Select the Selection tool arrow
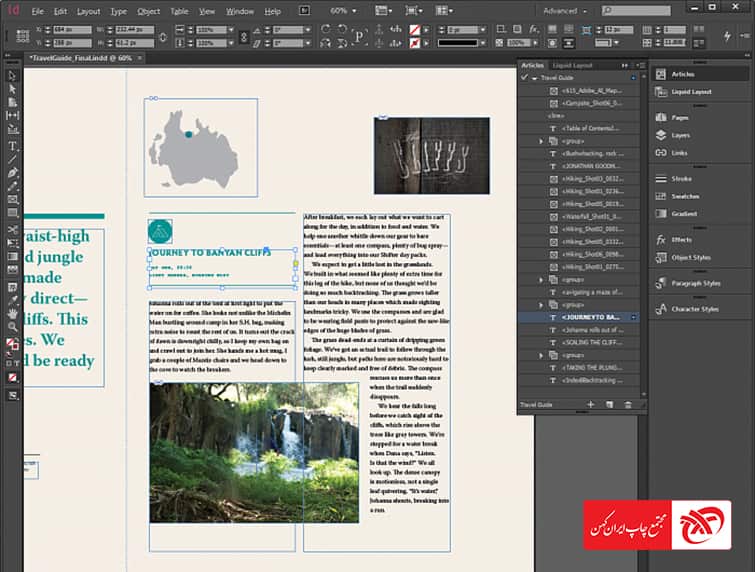755x572 pixels. point(12,76)
